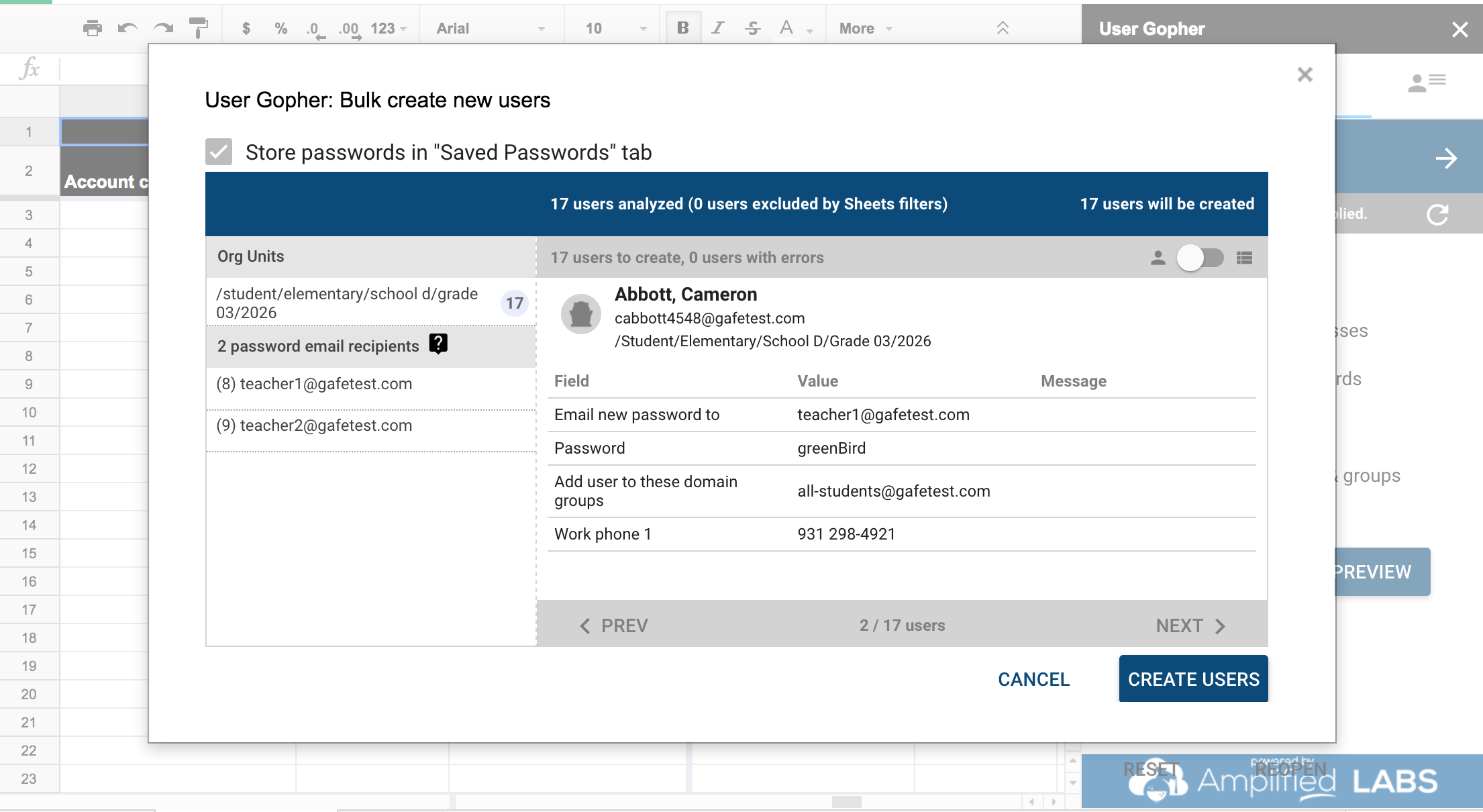Toggle the user/list view switch

[x=1200, y=258]
